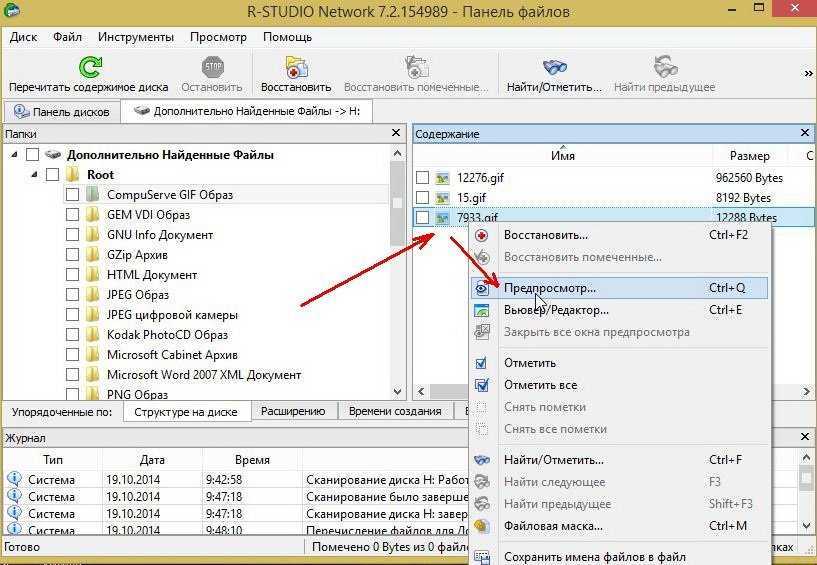Select the Microsoft Cabinet Архив tree row
The width and height of the screenshot is (817, 565).
(172, 355)
